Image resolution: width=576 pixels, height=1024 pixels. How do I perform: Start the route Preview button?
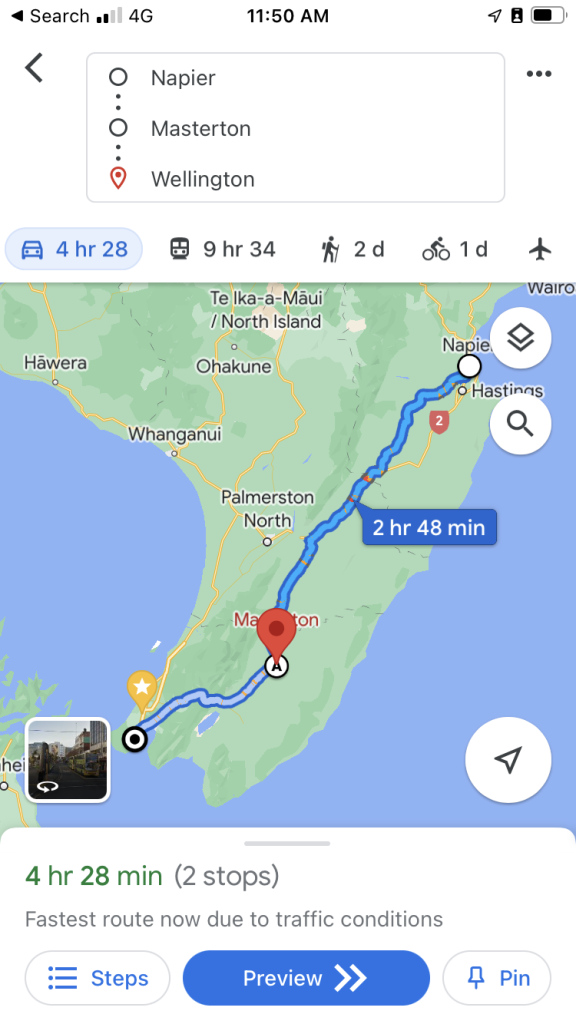[x=306, y=978]
